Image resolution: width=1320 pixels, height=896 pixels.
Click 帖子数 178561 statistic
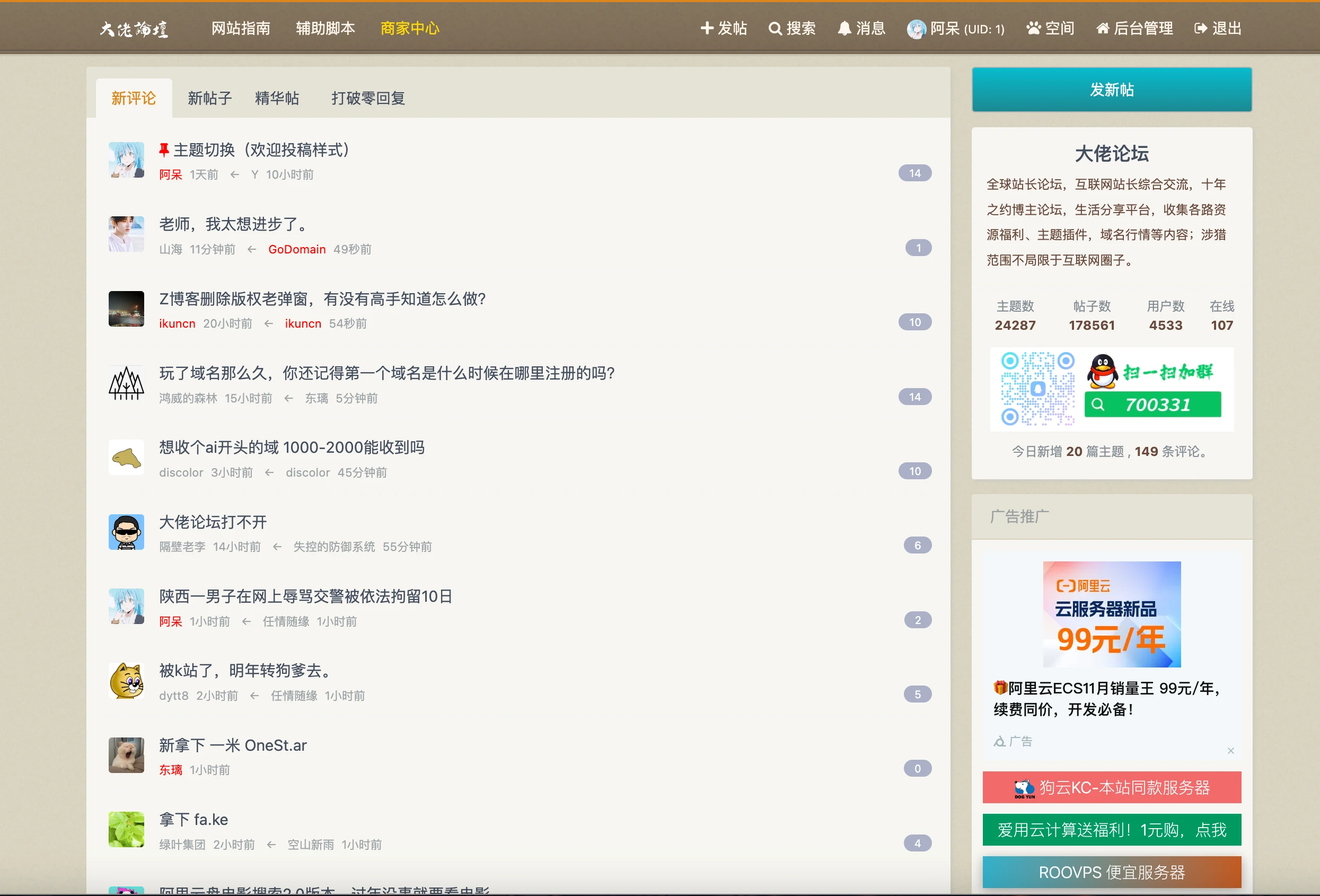pos(1092,316)
